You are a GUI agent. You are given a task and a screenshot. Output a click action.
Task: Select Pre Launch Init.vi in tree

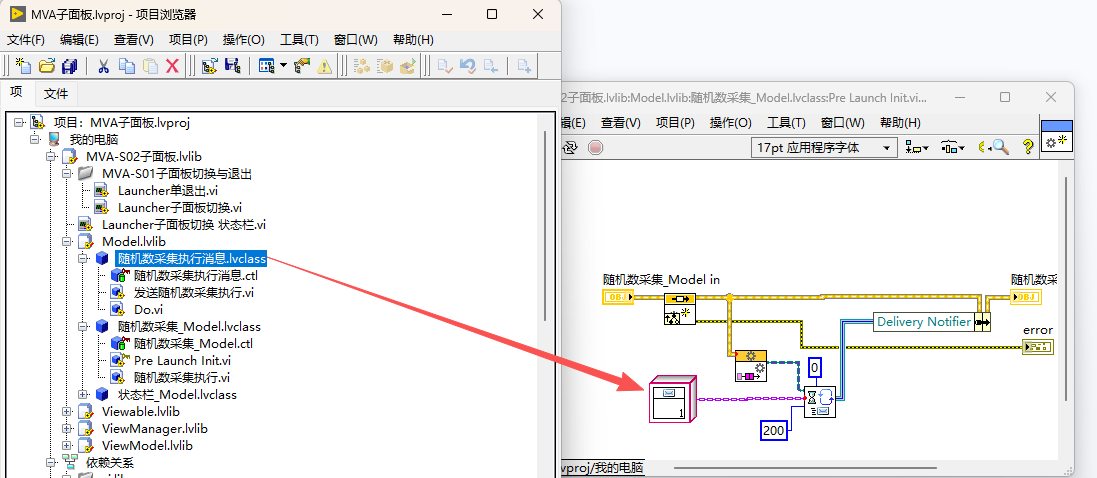tap(182, 360)
